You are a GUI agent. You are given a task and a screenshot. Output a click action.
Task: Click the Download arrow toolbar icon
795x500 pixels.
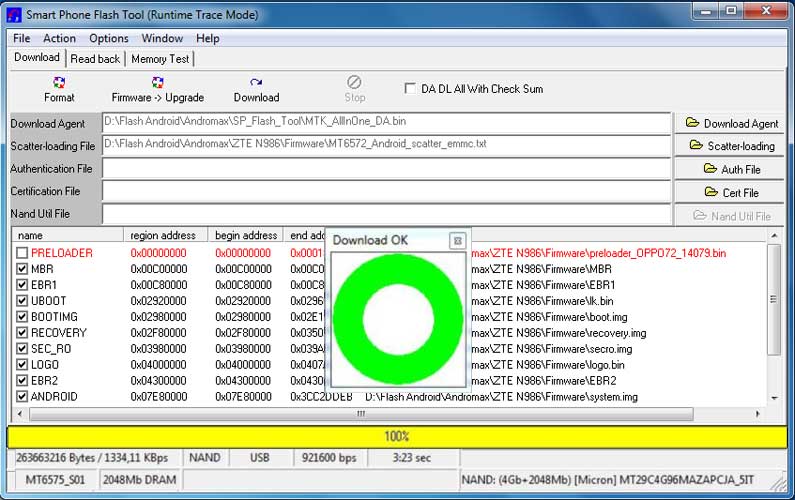click(256, 82)
